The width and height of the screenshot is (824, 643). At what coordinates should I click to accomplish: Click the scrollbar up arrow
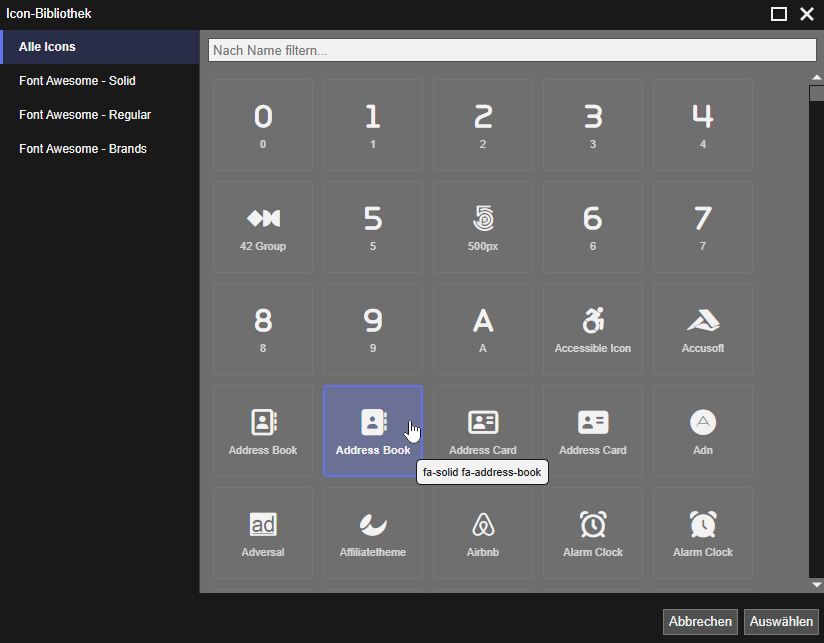816,77
